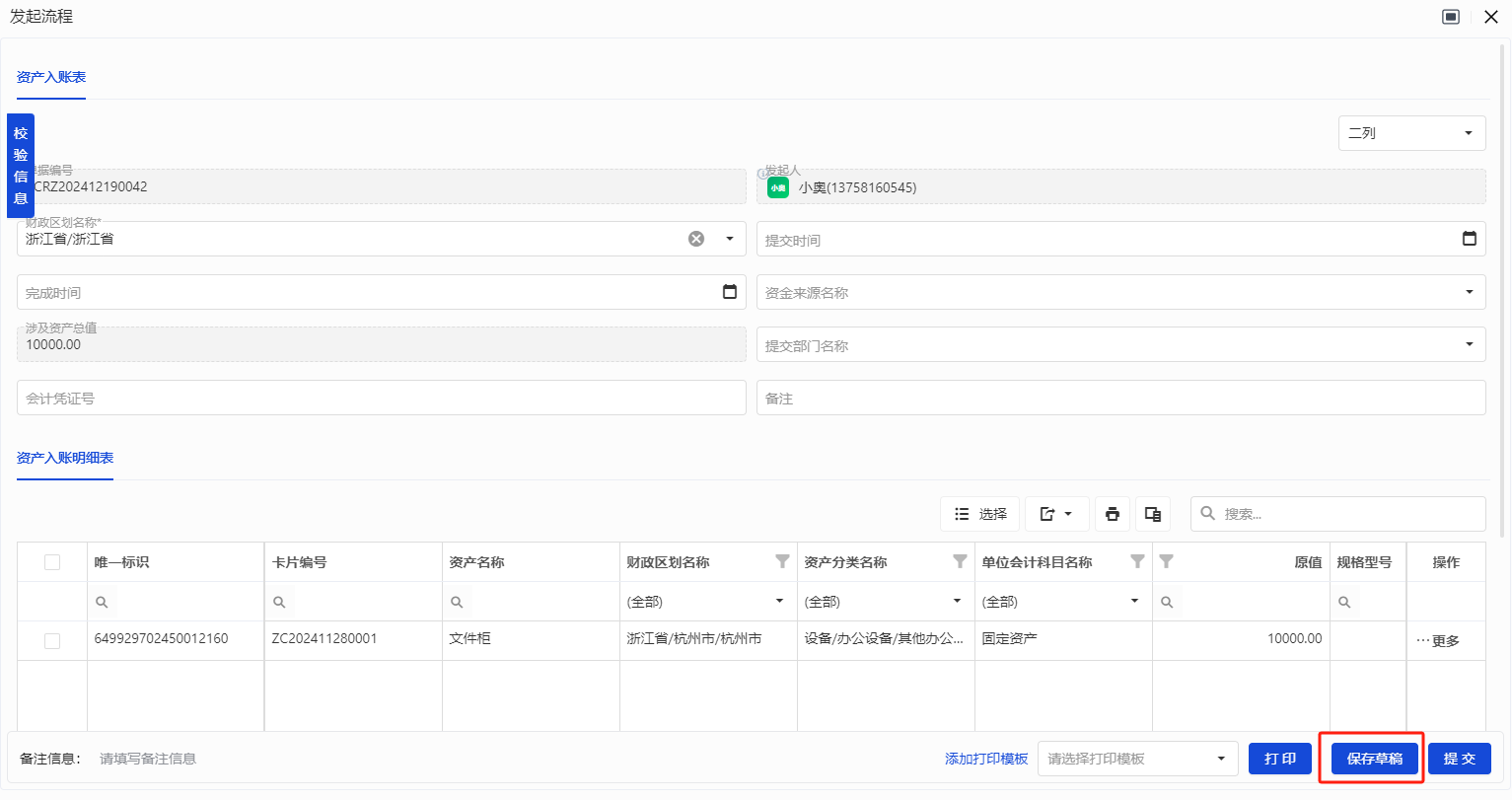Open the export icon menu in table toolbar
The image size is (1512, 800).
click(1056, 514)
